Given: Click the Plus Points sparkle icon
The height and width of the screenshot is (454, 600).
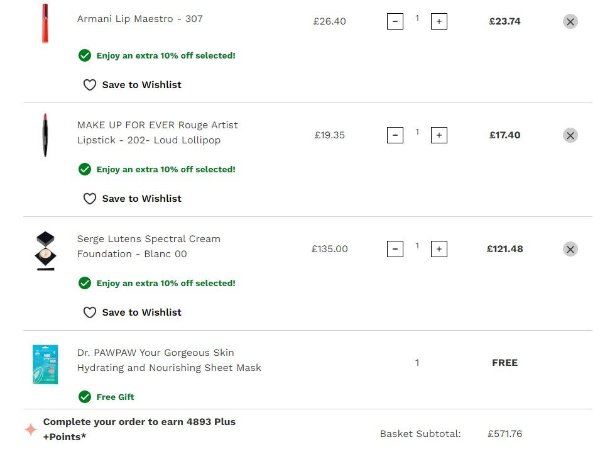Looking at the screenshot, I should [x=31, y=429].
